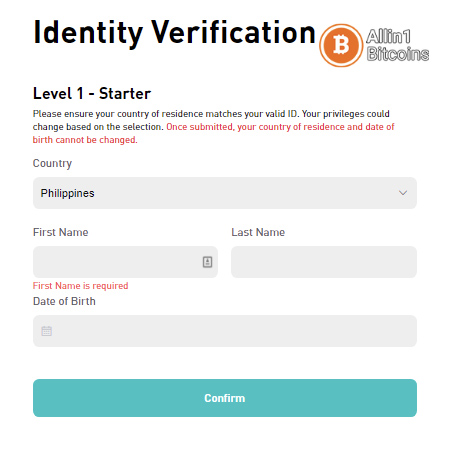Open the Date of Birth field
Viewport: 463px width, 454px height.
[x=225, y=331]
